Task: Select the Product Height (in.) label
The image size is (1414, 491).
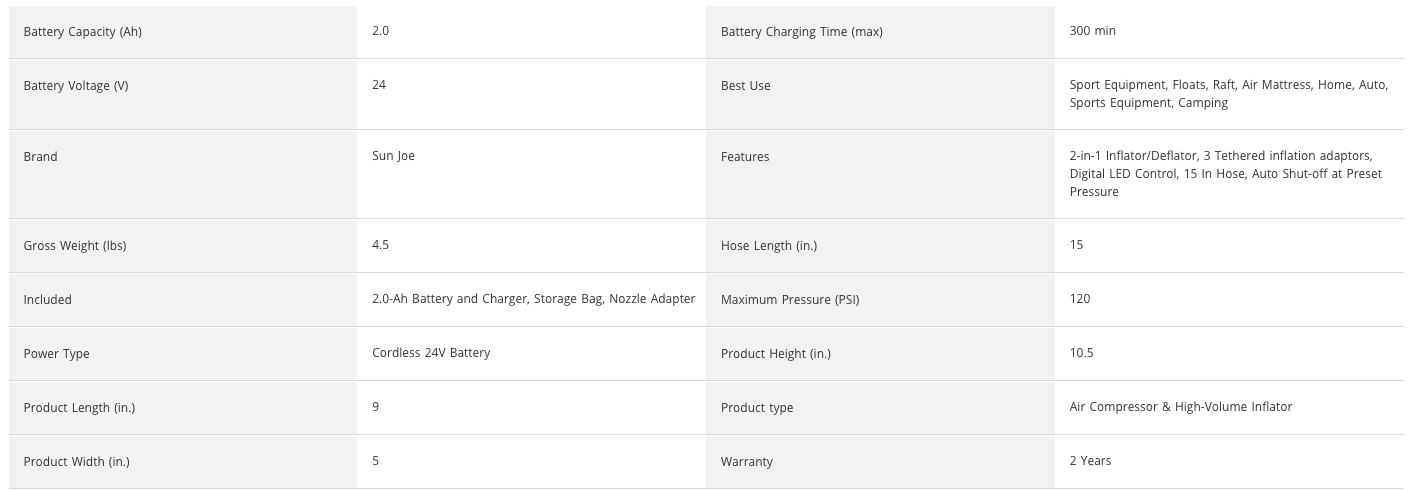Action: [775, 354]
